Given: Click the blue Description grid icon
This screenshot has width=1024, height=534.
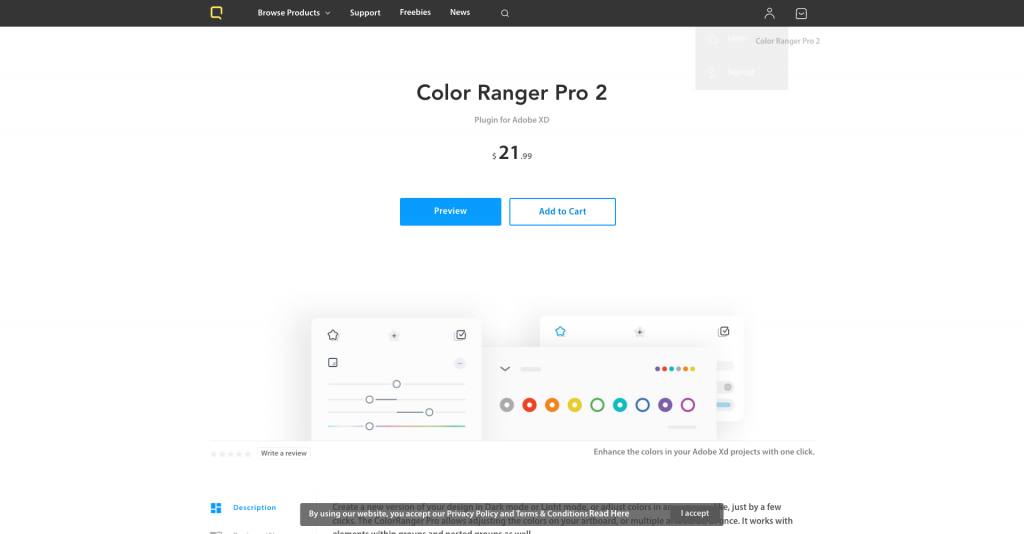Looking at the screenshot, I should point(216,508).
